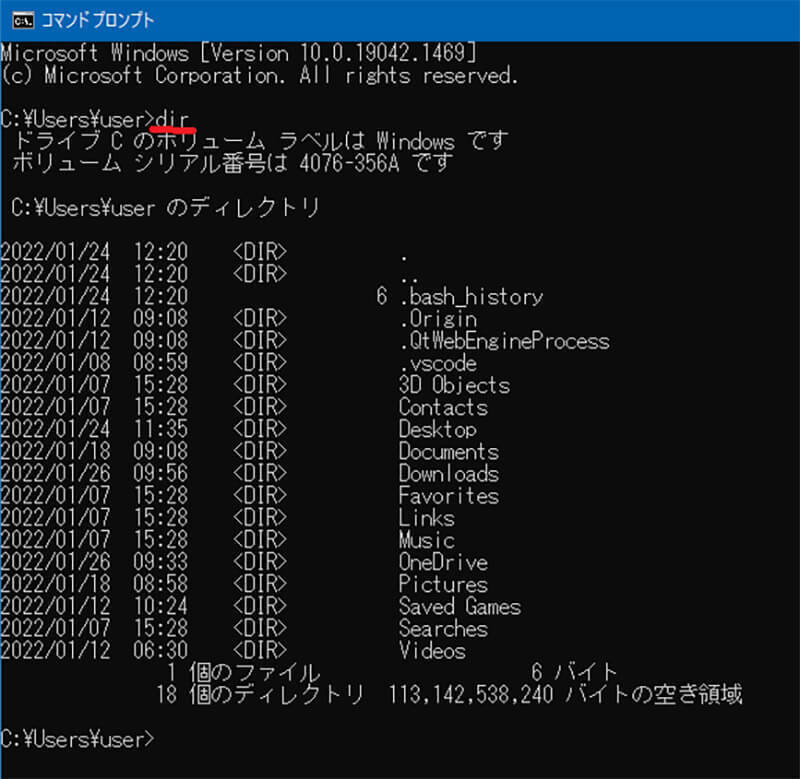Click the 3D Objects directory entry

click(x=454, y=385)
